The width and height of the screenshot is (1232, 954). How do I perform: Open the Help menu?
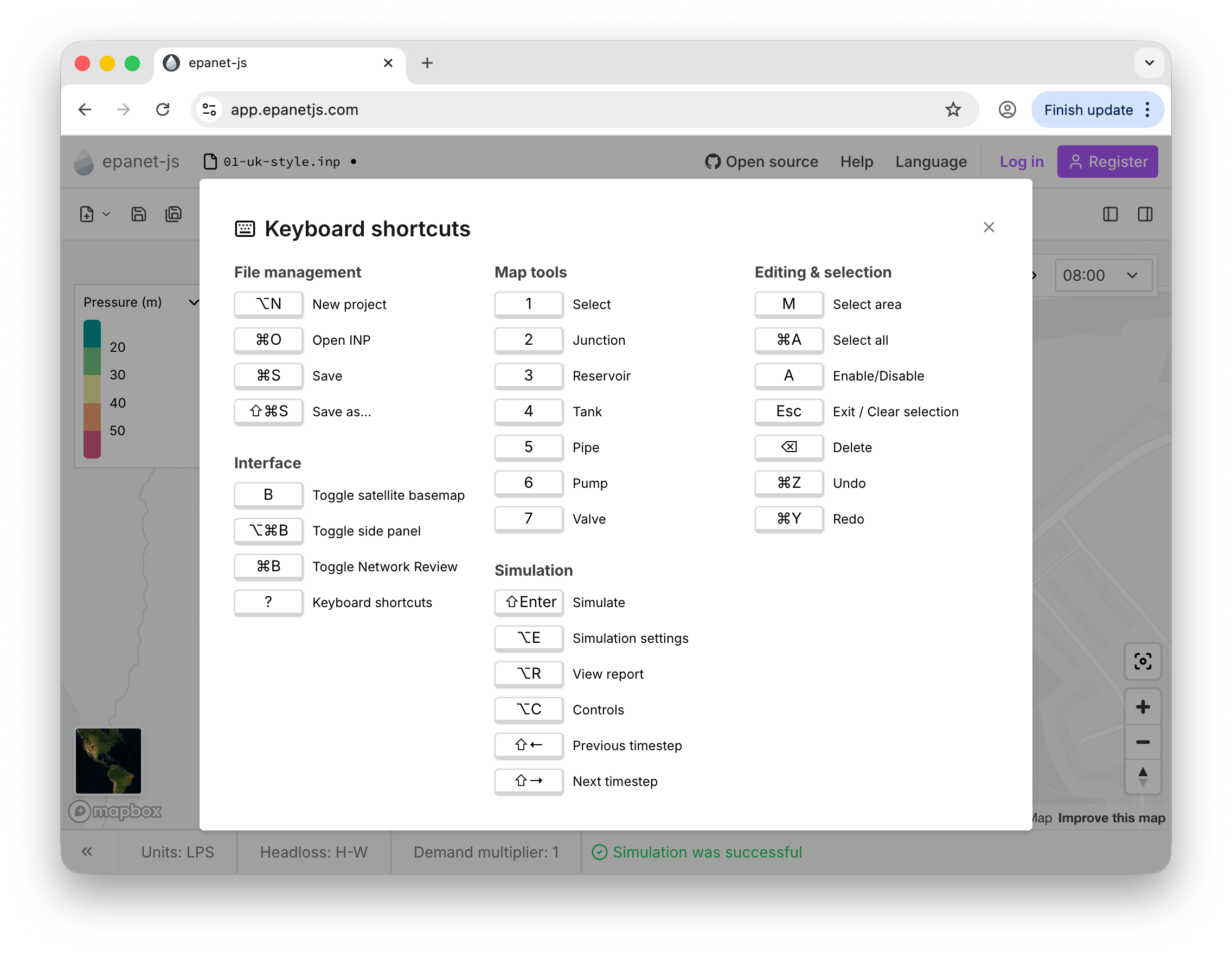(856, 162)
